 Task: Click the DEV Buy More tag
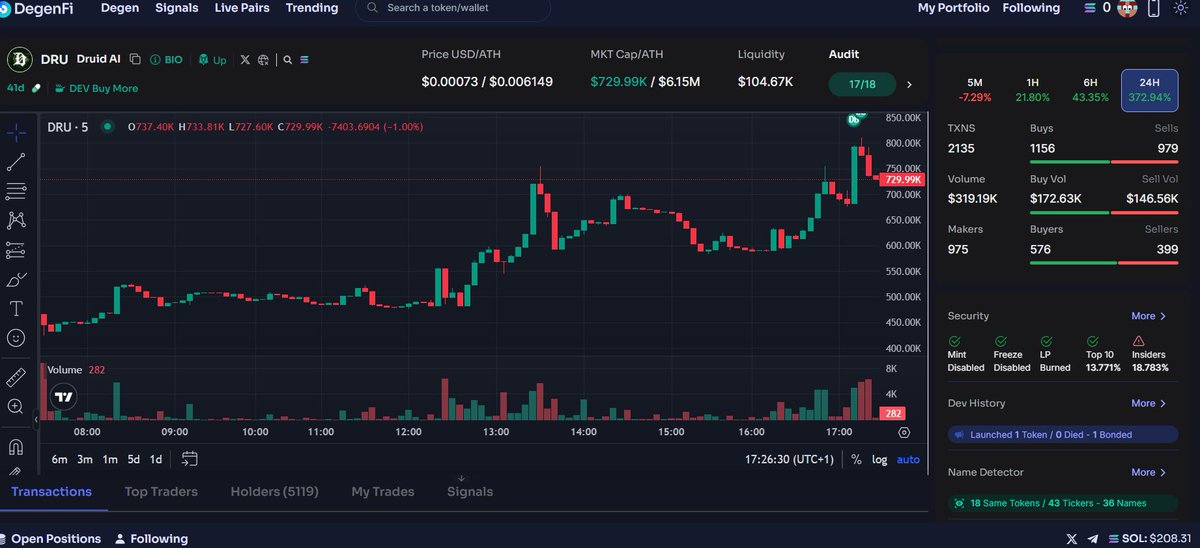pos(97,88)
